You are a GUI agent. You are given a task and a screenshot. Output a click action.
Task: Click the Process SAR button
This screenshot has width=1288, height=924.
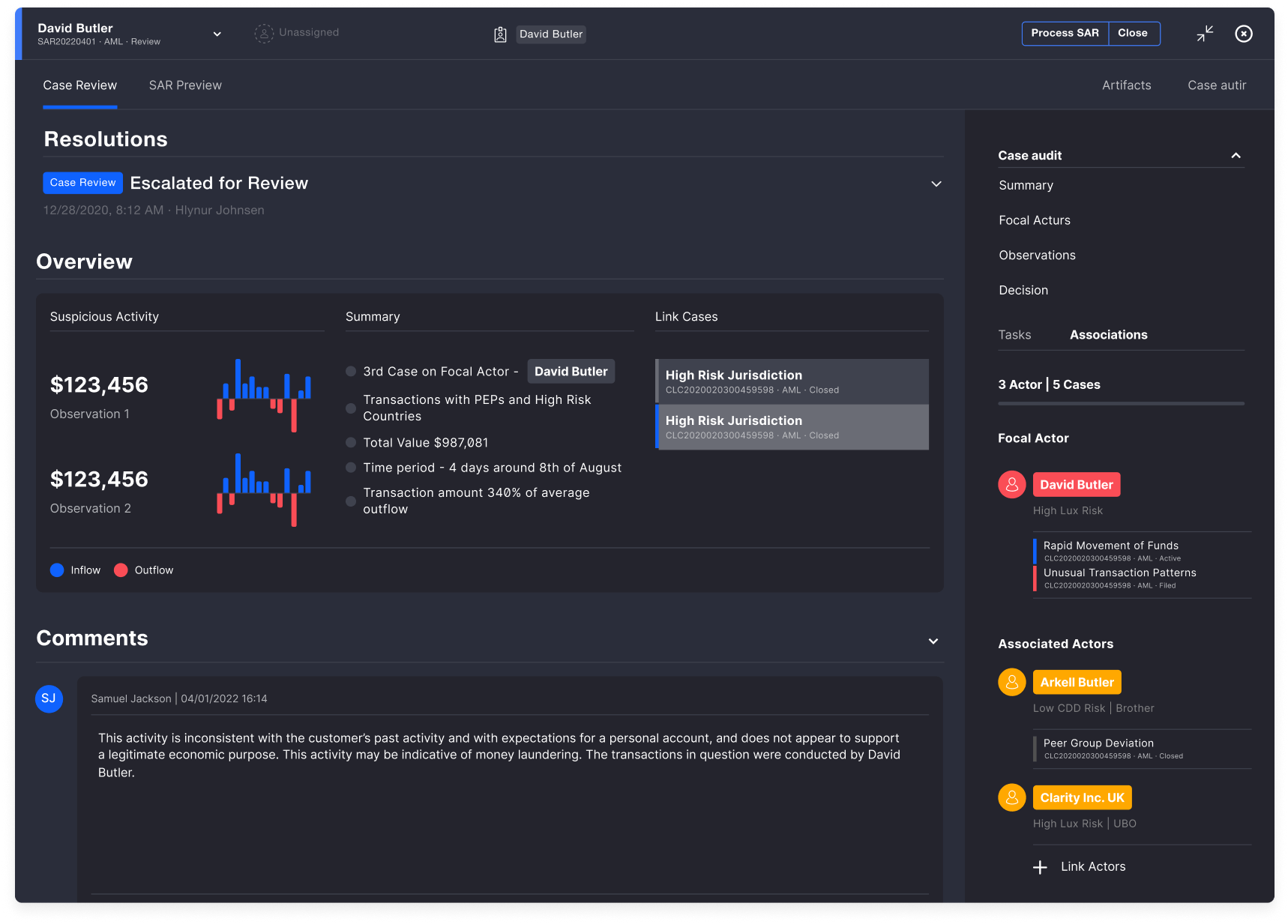coord(1065,33)
